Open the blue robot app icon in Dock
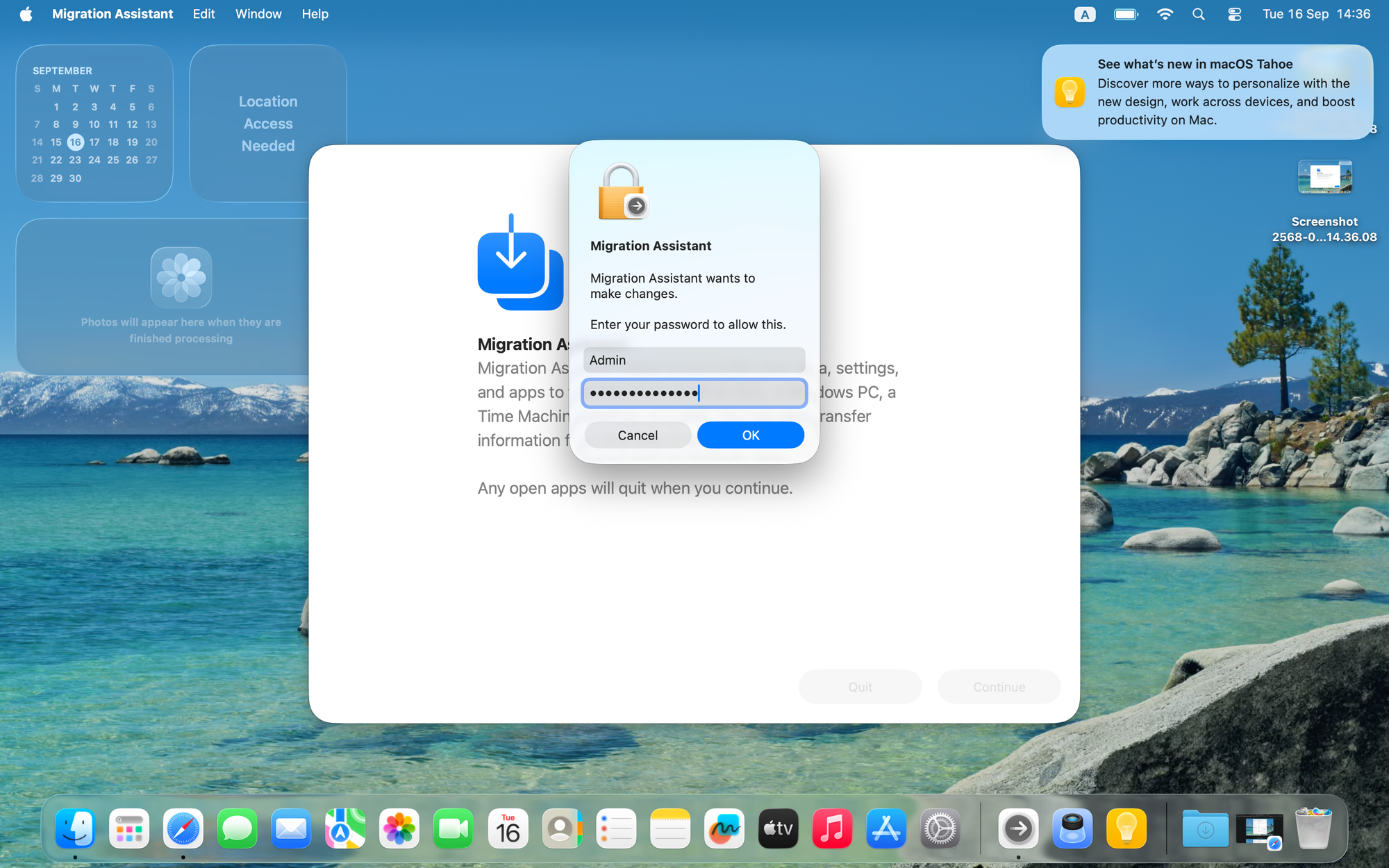The image size is (1389, 868). pos(1072,828)
